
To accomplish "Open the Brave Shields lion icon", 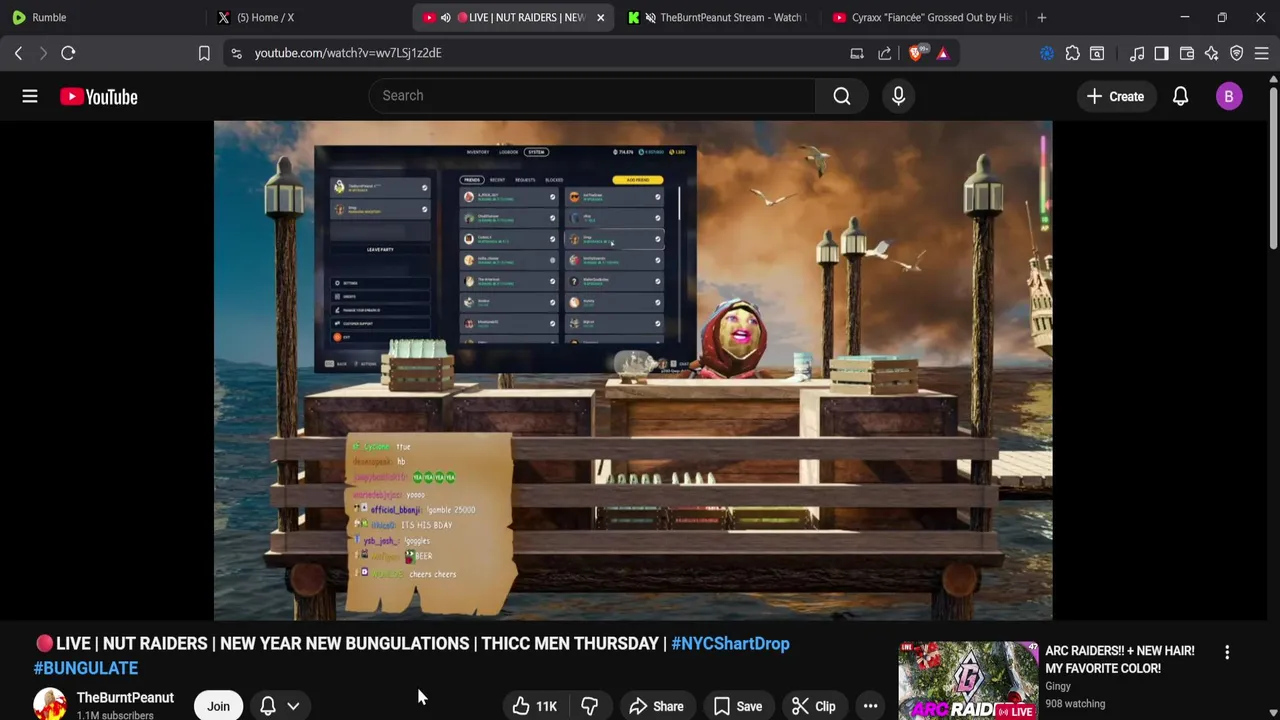I will point(915,53).
